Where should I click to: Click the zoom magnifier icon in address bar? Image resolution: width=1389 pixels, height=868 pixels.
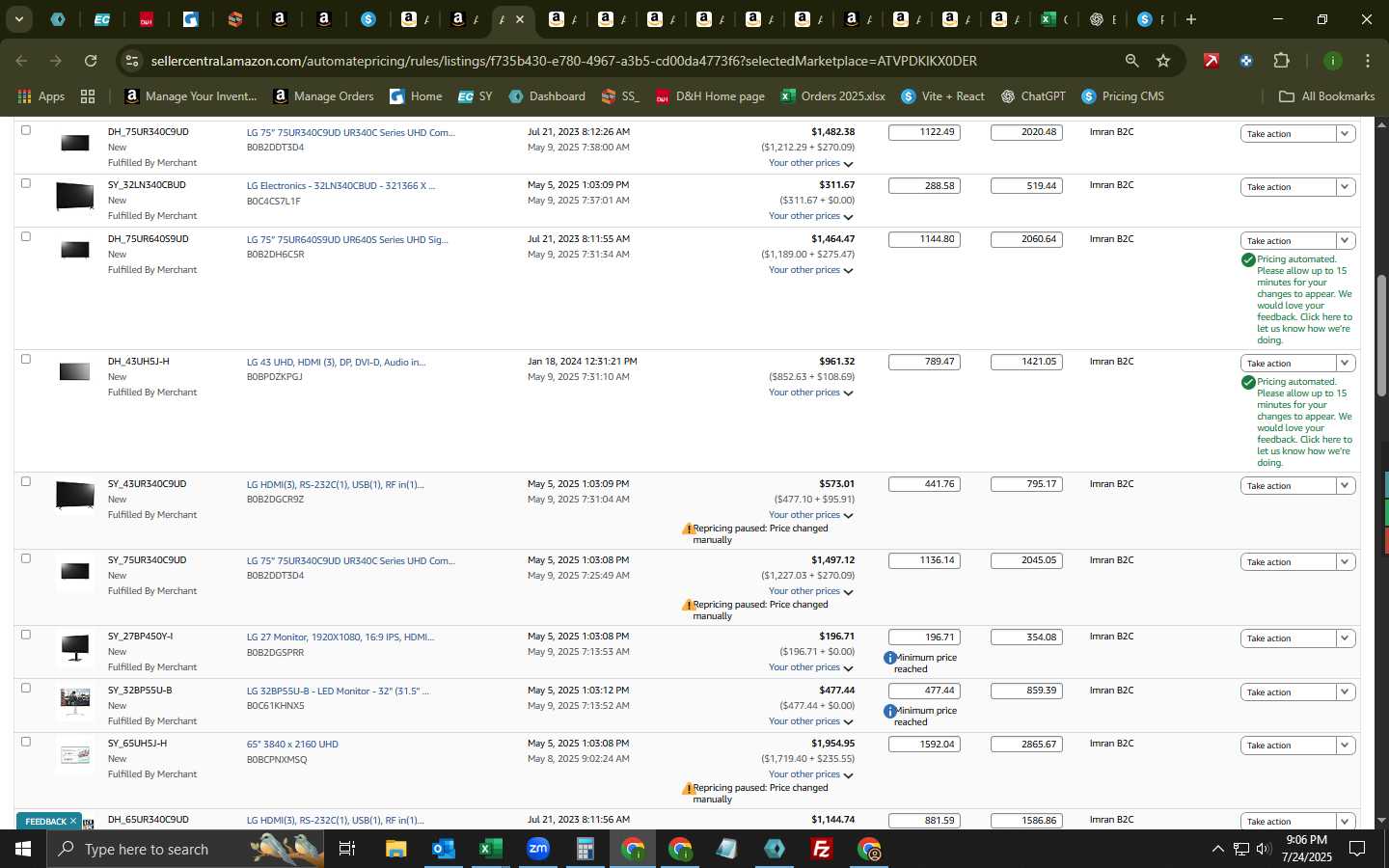point(1131,61)
